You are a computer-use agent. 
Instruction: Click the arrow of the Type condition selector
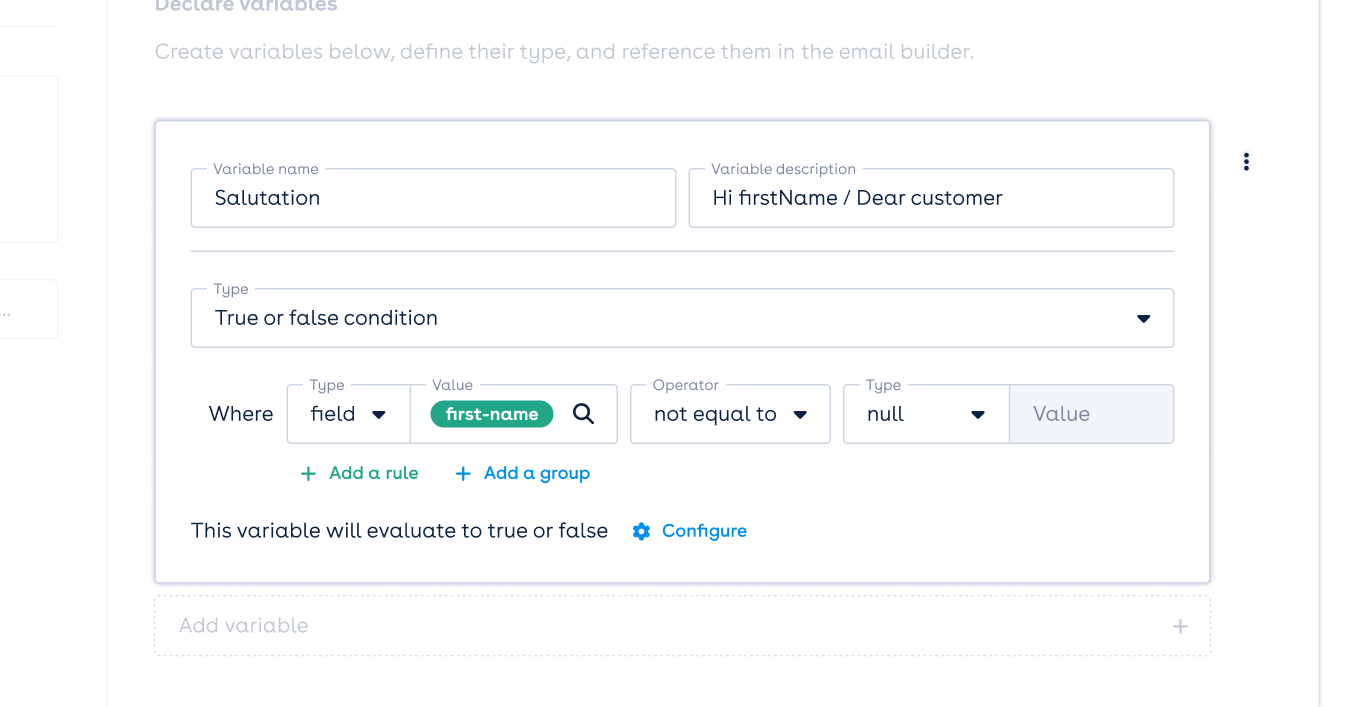click(1144, 319)
